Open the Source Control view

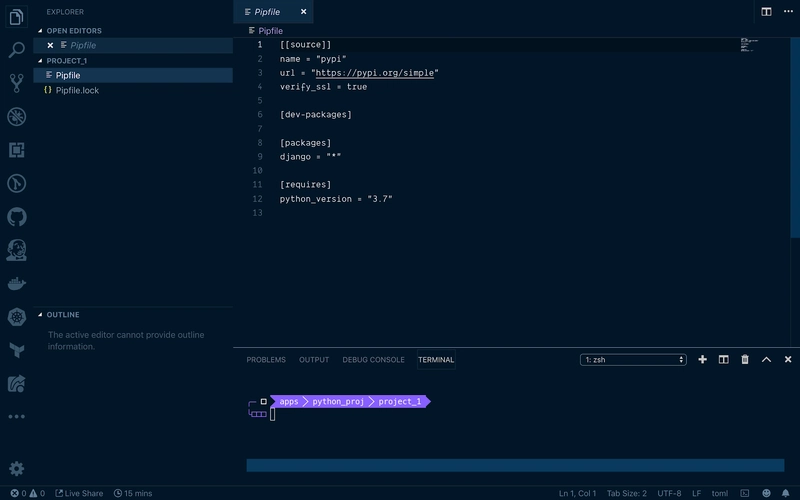pyautogui.click(x=16, y=83)
